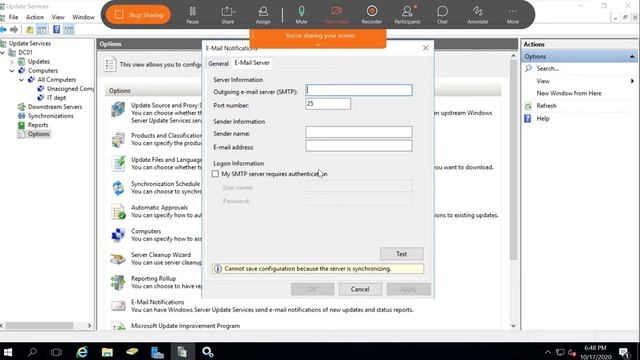The image size is (640, 360).
Task: Open Update Files and Languages icon
Action: [x=118, y=164]
